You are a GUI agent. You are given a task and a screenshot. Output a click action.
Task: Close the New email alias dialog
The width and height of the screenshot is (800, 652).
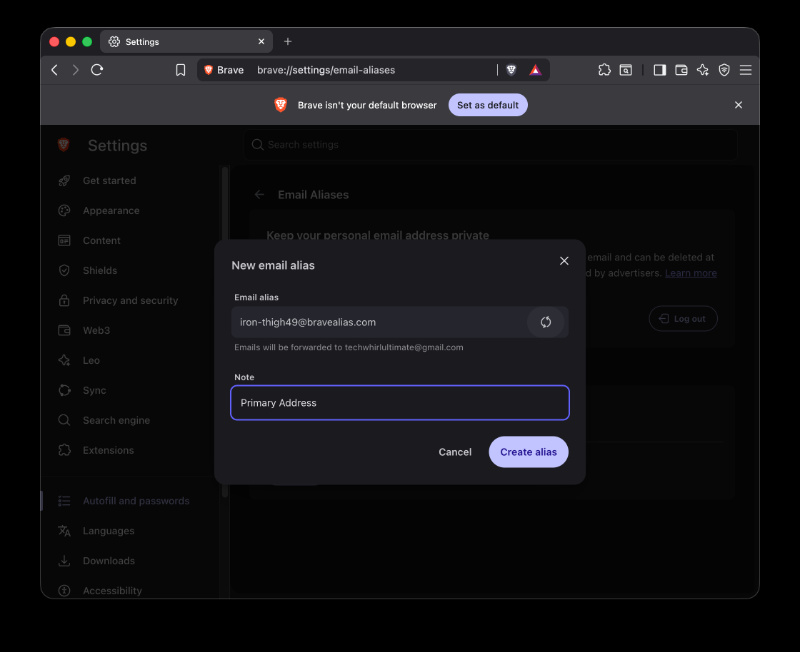click(564, 261)
